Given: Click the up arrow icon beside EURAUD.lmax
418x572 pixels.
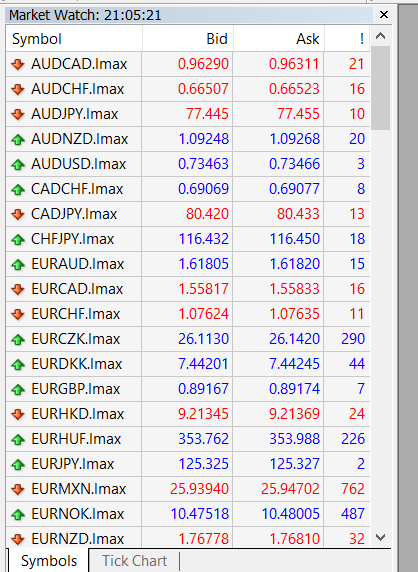Looking at the screenshot, I should [x=18, y=264].
